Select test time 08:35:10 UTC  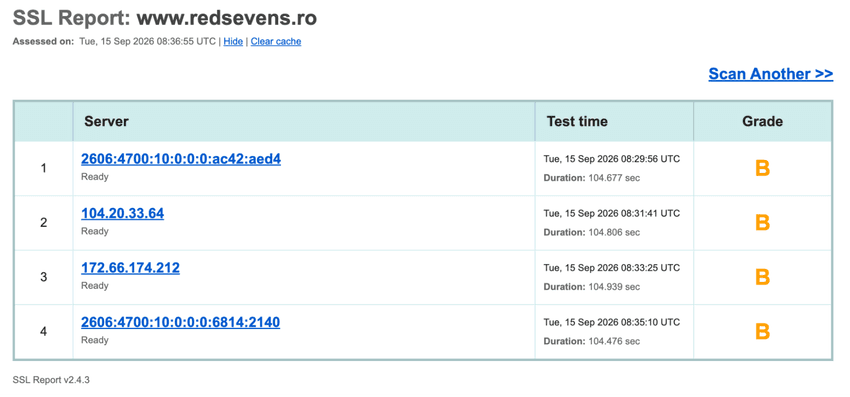pyautogui.click(x=611, y=322)
